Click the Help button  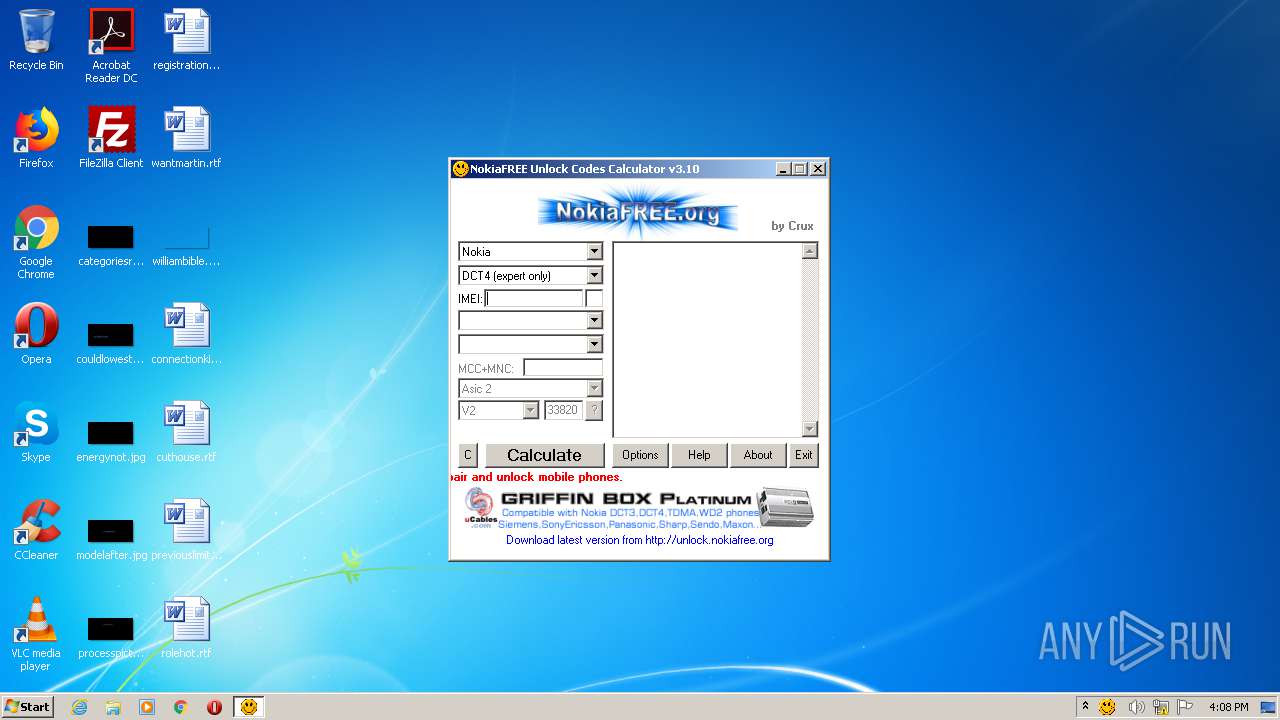coord(699,455)
